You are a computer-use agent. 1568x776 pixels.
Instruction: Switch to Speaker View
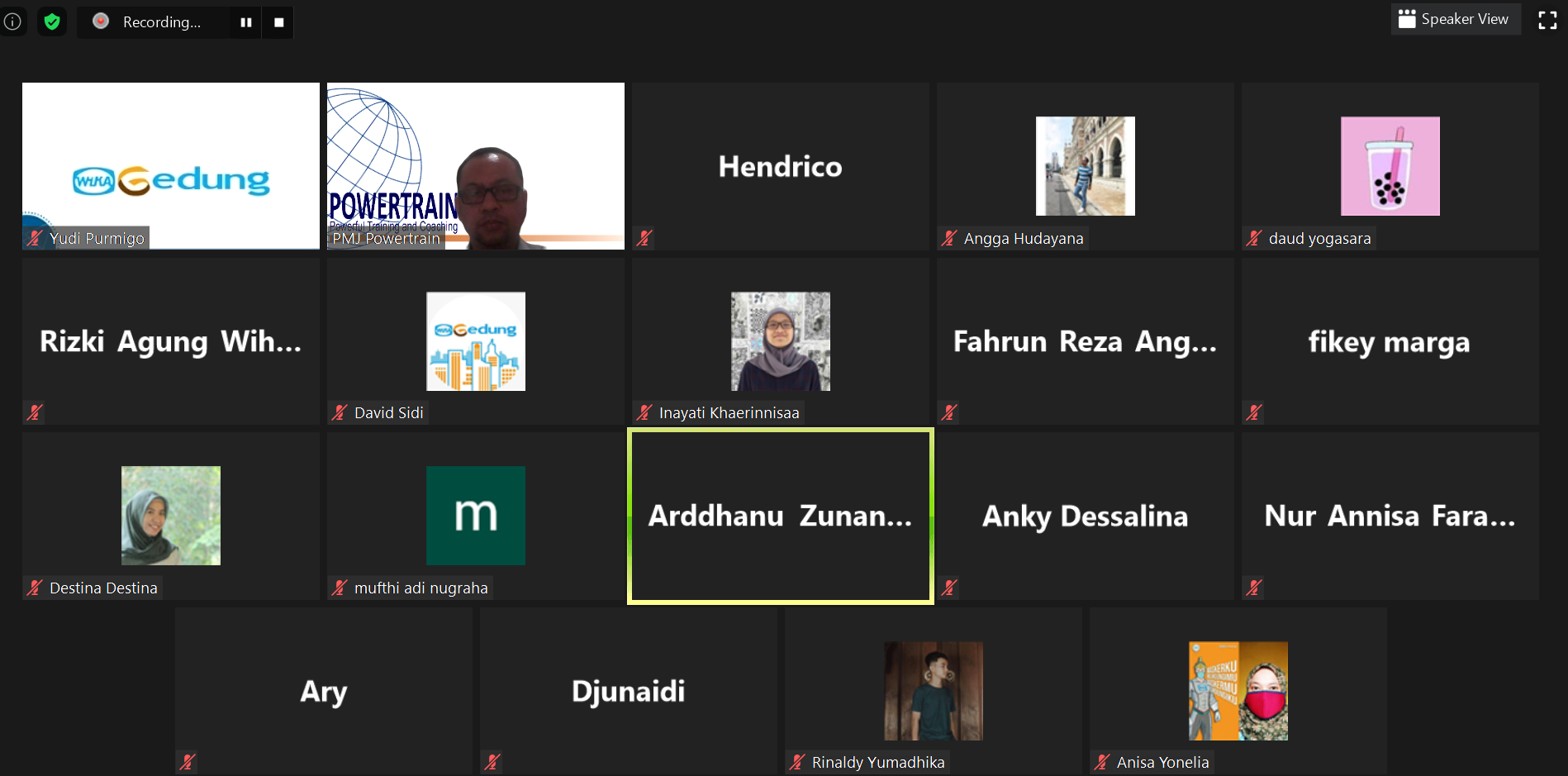(x=1454, y=19)
